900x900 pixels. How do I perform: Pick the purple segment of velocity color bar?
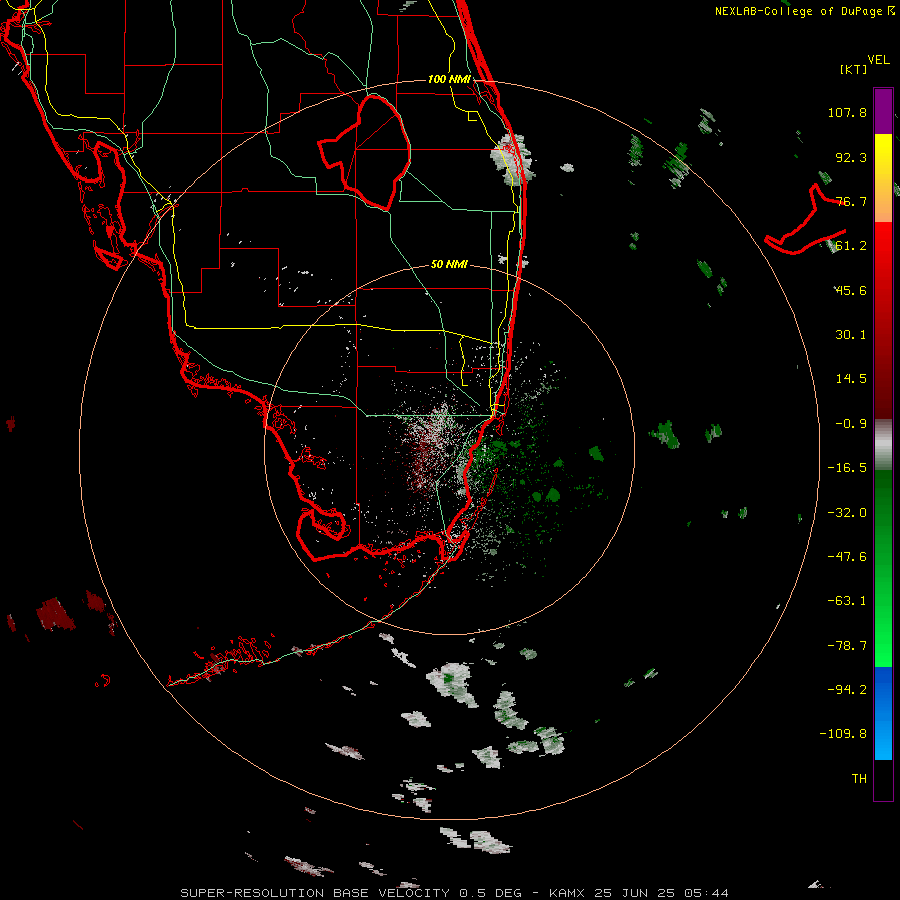click(883, 112)
